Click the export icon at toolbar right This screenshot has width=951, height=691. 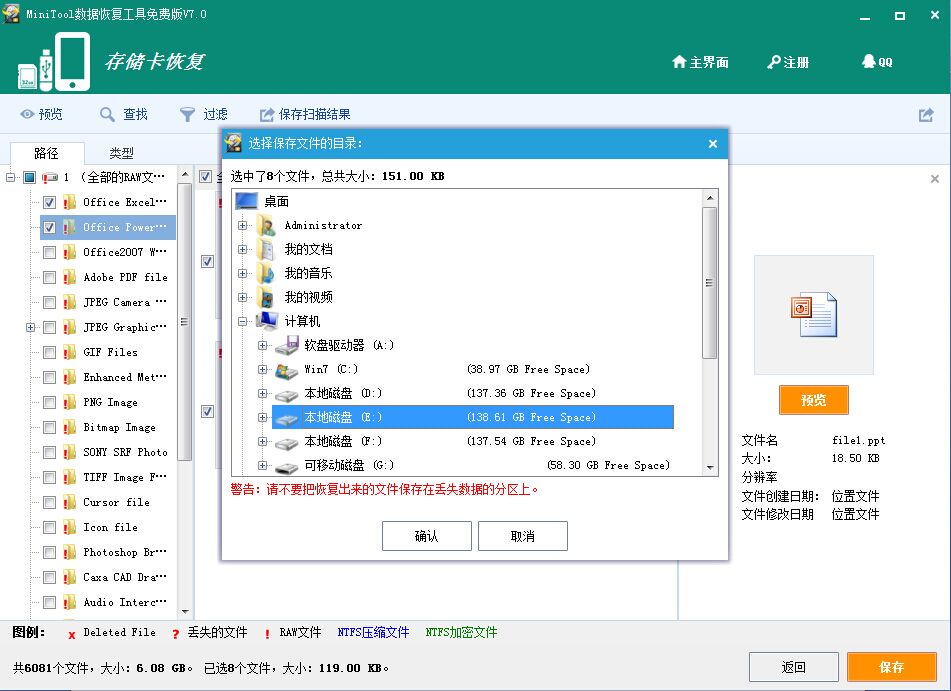[926, 115]
